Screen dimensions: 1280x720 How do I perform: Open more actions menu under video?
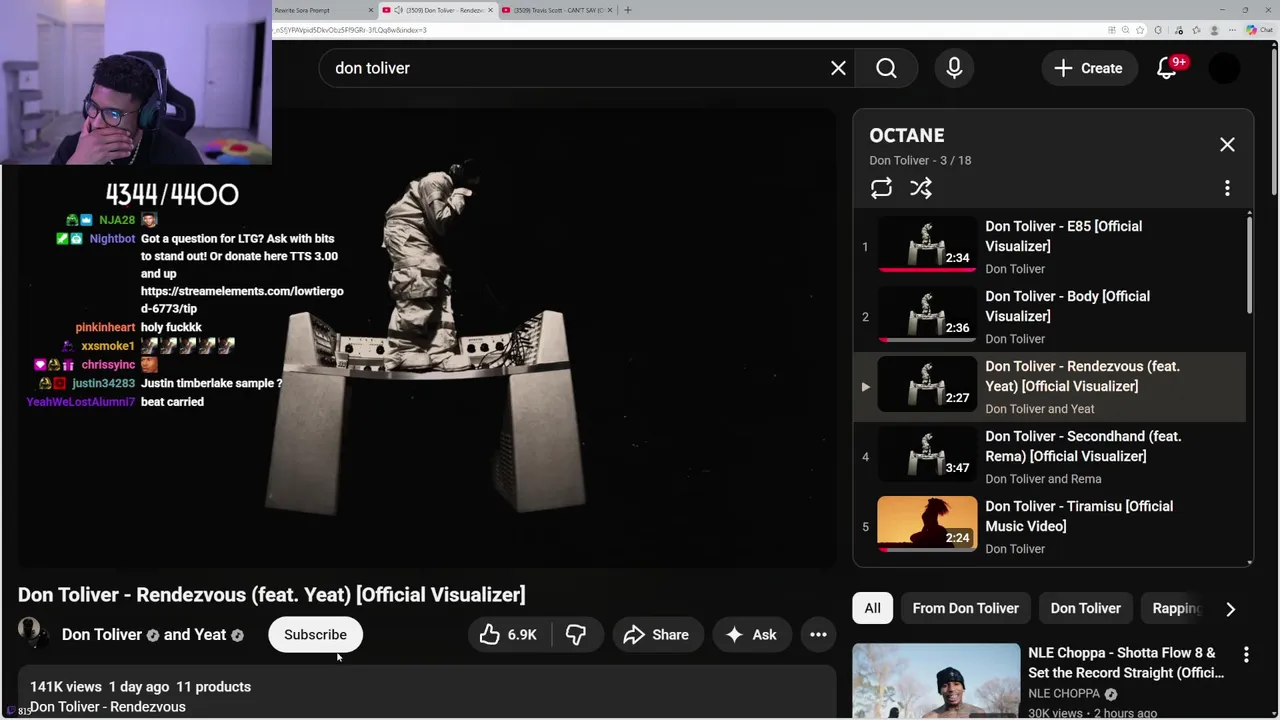point(818,635)
